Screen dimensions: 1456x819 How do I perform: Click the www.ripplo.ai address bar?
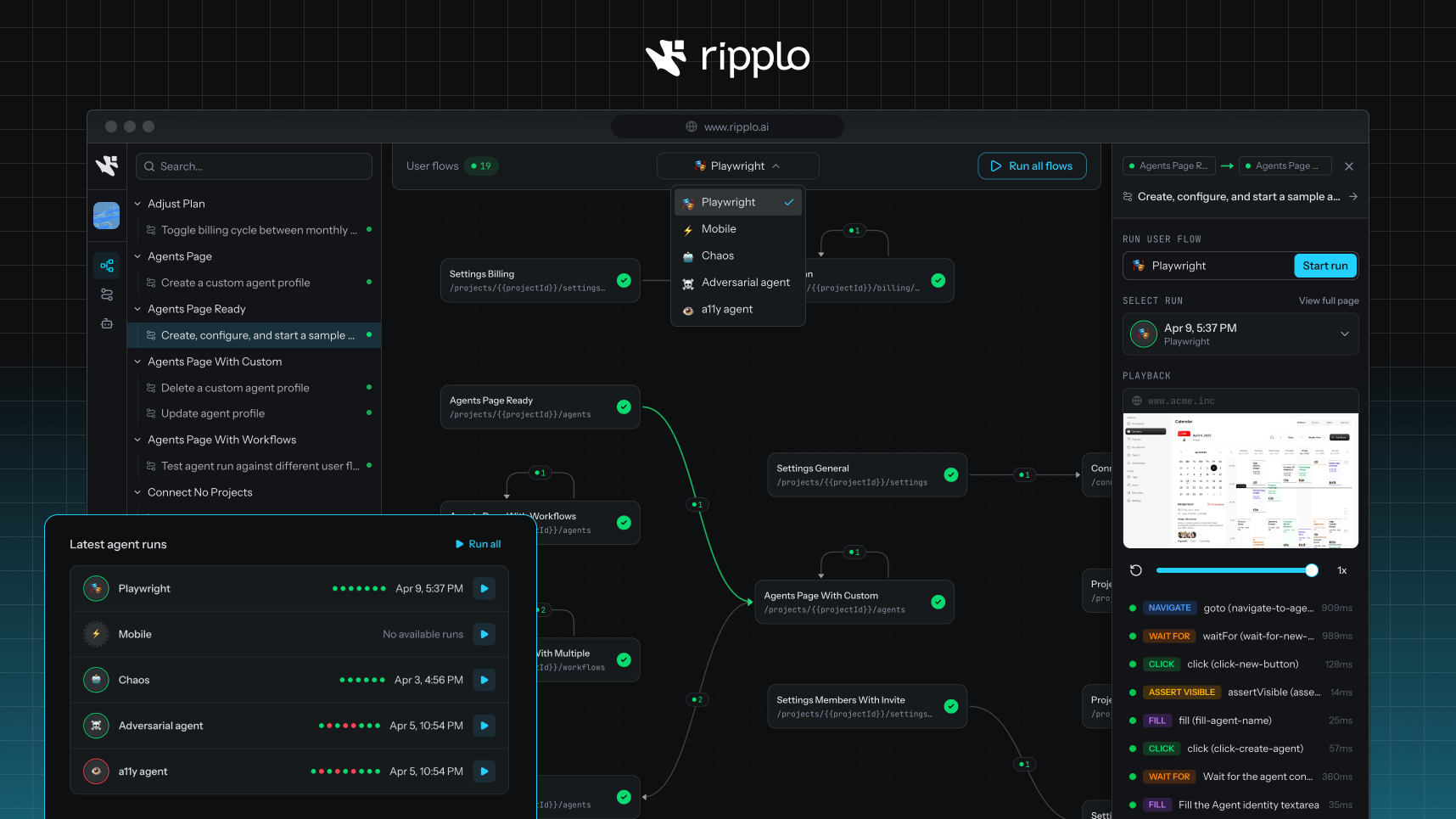727,126
